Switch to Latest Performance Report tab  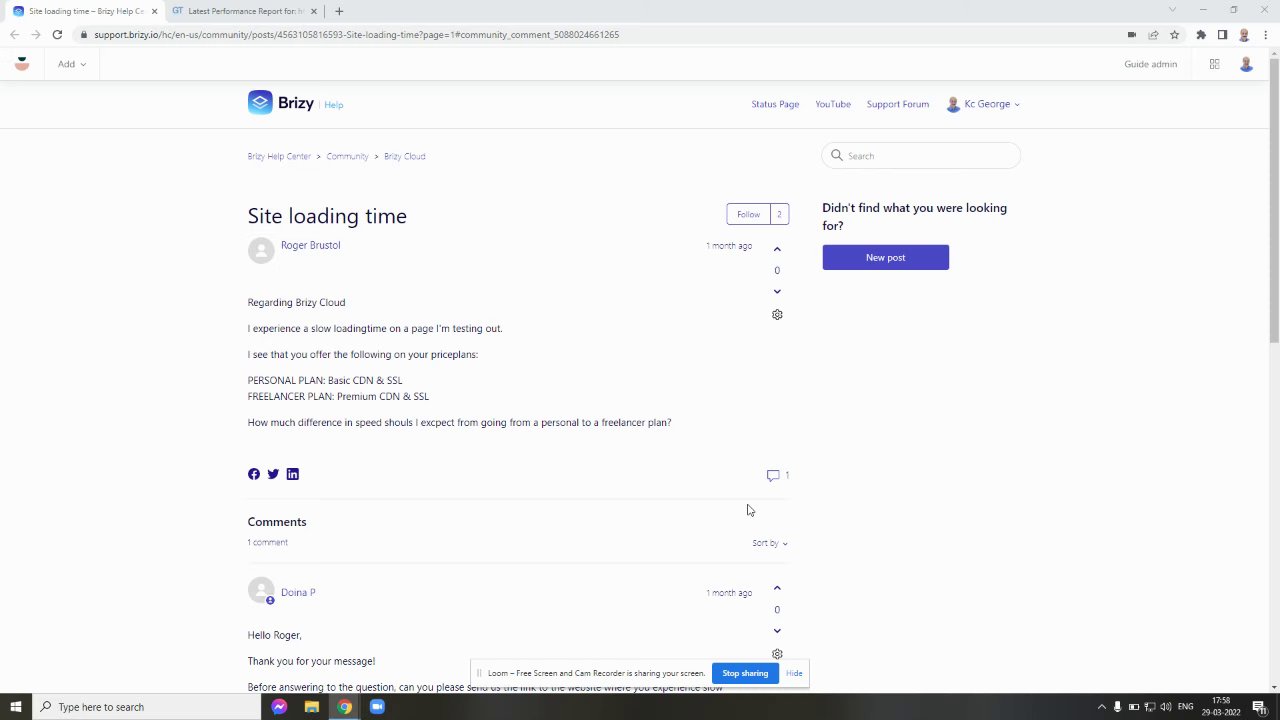tap(245, 11)
